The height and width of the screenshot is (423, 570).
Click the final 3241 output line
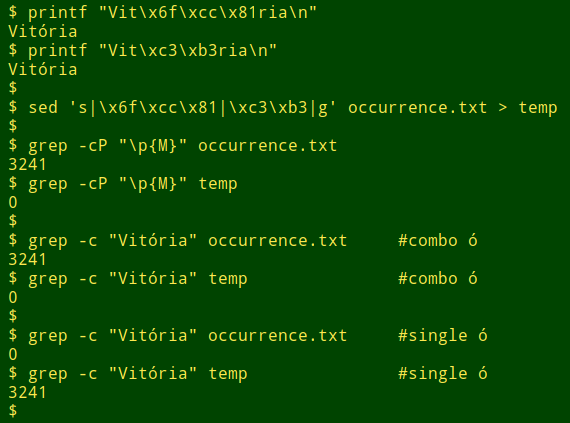click(x=27, y=393)
